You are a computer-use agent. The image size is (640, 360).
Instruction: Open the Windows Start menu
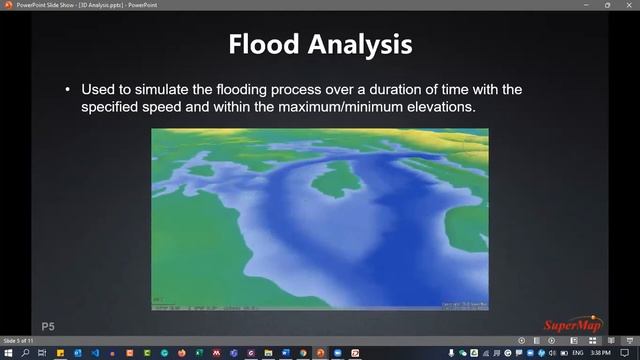click(8, 353)
